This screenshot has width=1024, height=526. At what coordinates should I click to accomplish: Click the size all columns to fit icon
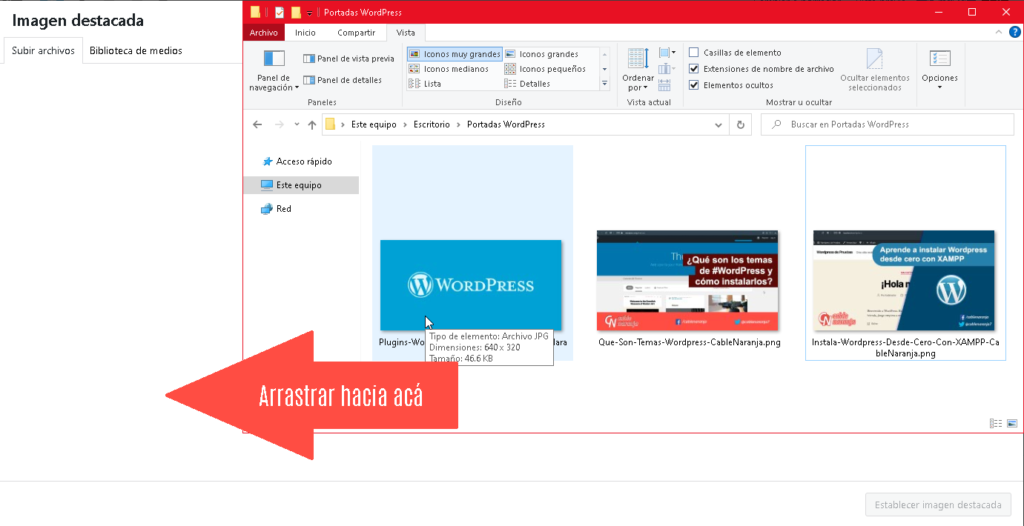coord(664,84)
